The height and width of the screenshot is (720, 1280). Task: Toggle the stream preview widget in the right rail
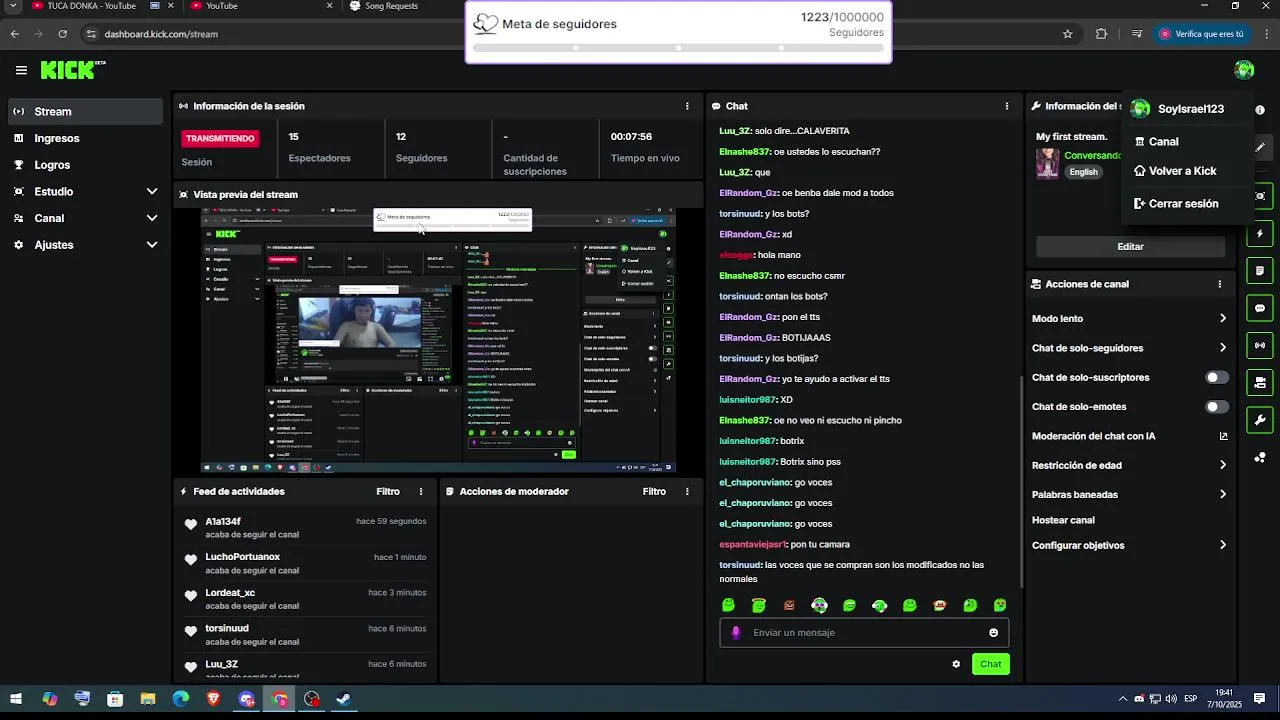pos(1260,196)
